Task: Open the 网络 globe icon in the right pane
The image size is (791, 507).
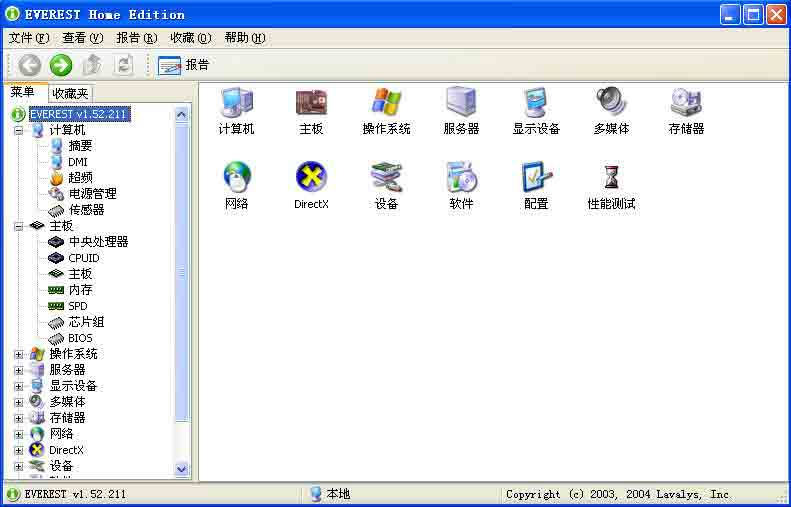Action: click(236, 186)
